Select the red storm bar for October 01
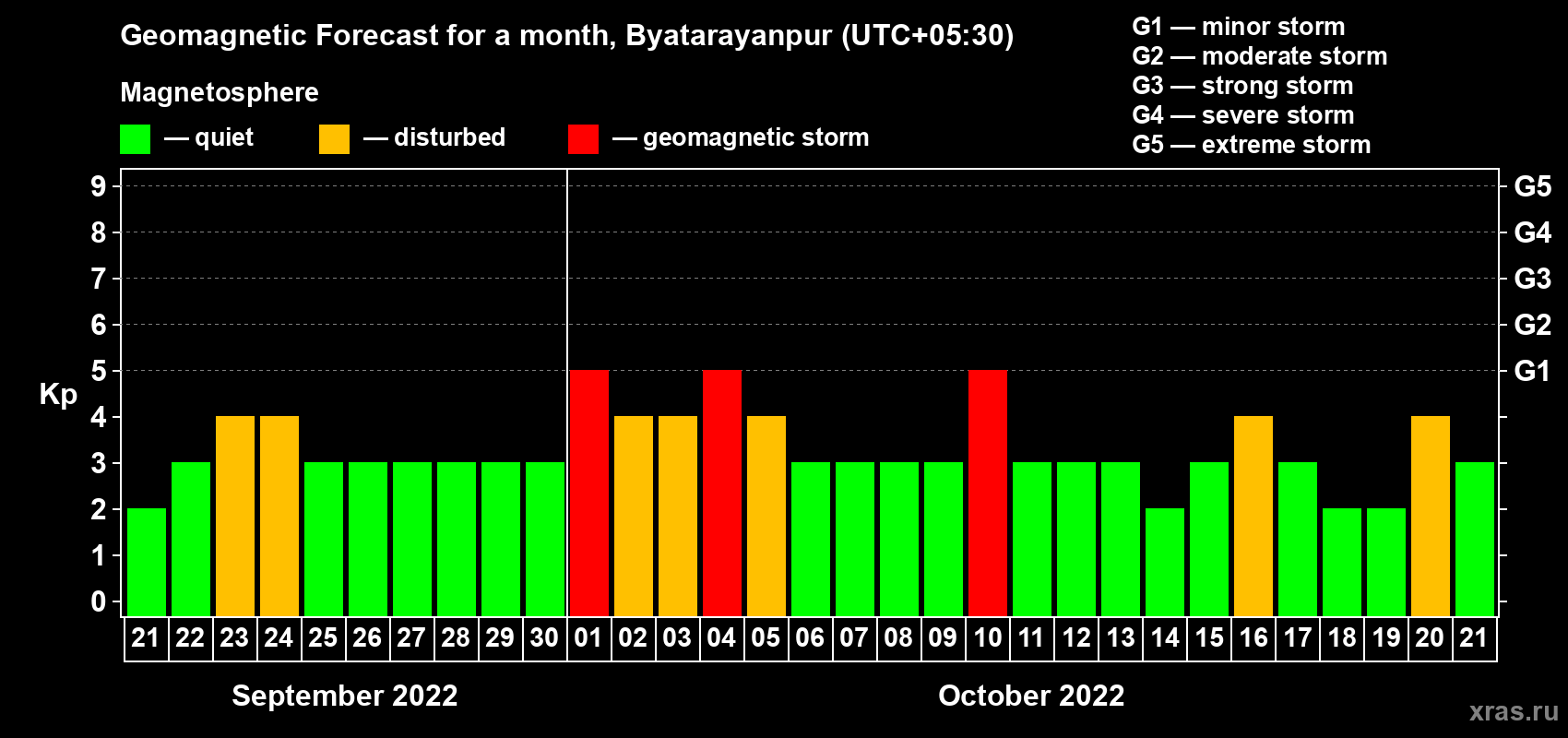Image resolution: width=1568 pixels, height=738 pixels. click(589, 493)
